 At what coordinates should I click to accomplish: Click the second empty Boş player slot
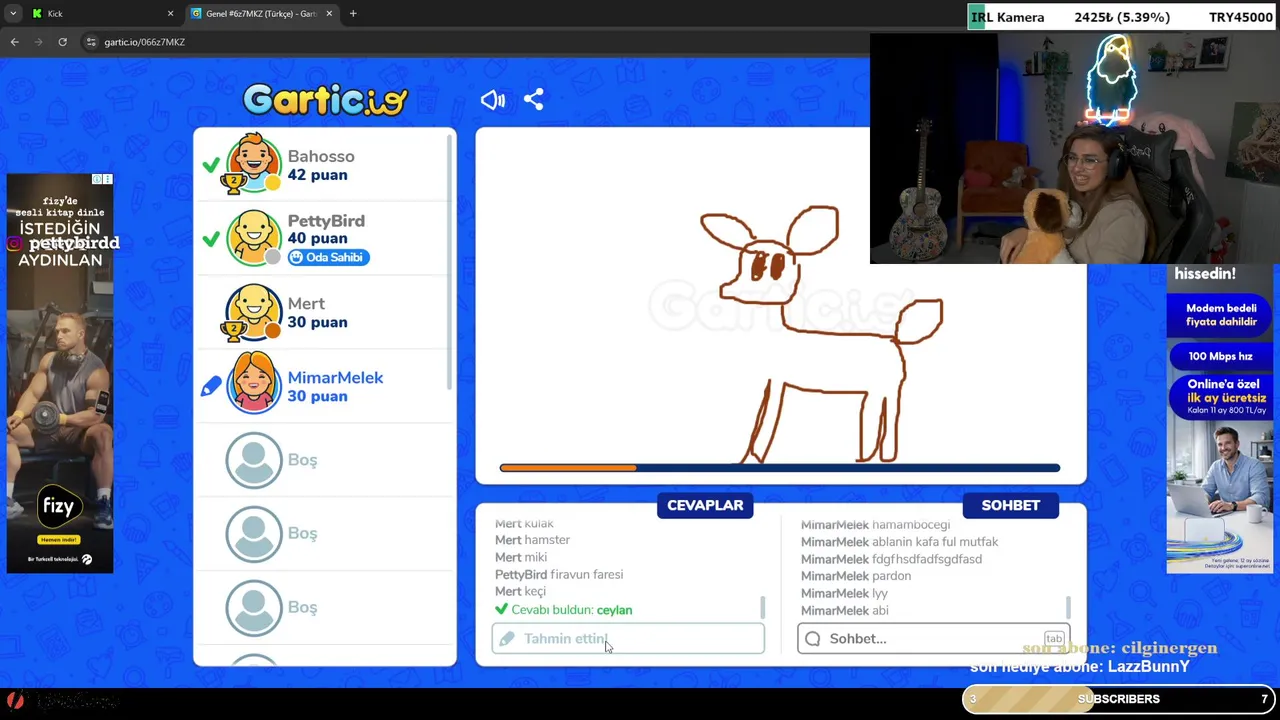(325, 533)
